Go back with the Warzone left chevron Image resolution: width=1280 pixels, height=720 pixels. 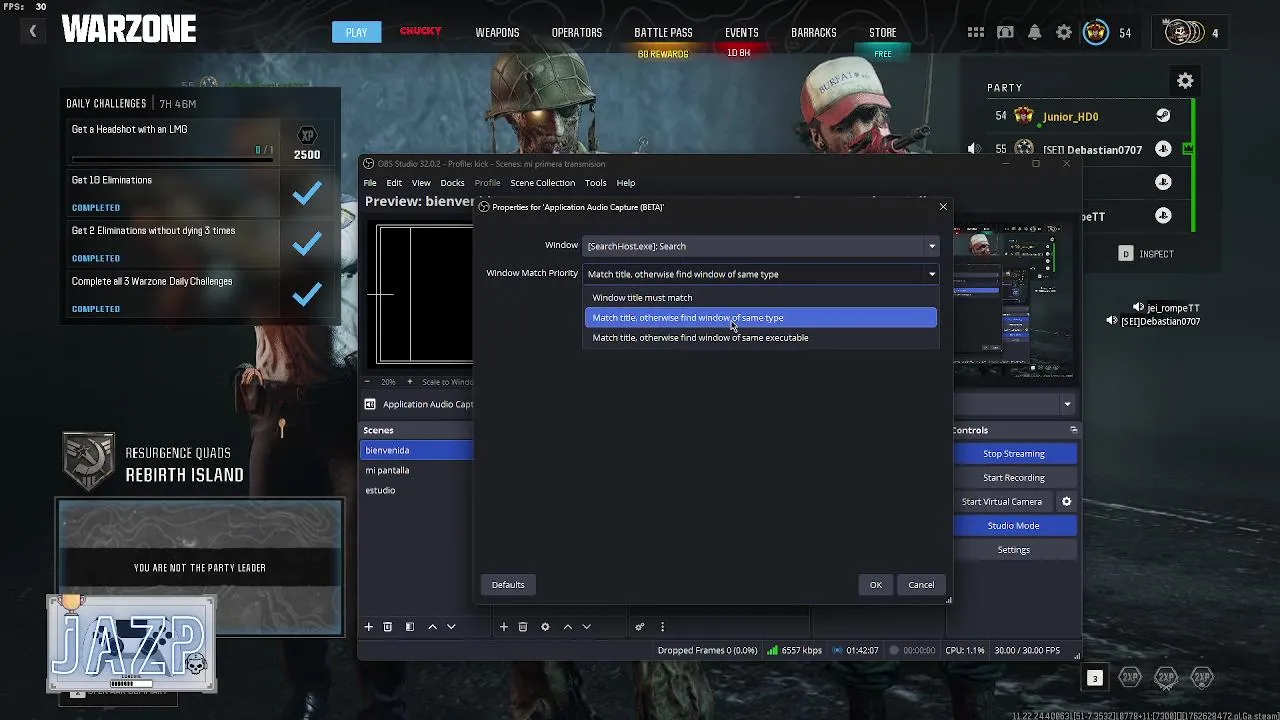pyautogui.click(x=32, y=32)
